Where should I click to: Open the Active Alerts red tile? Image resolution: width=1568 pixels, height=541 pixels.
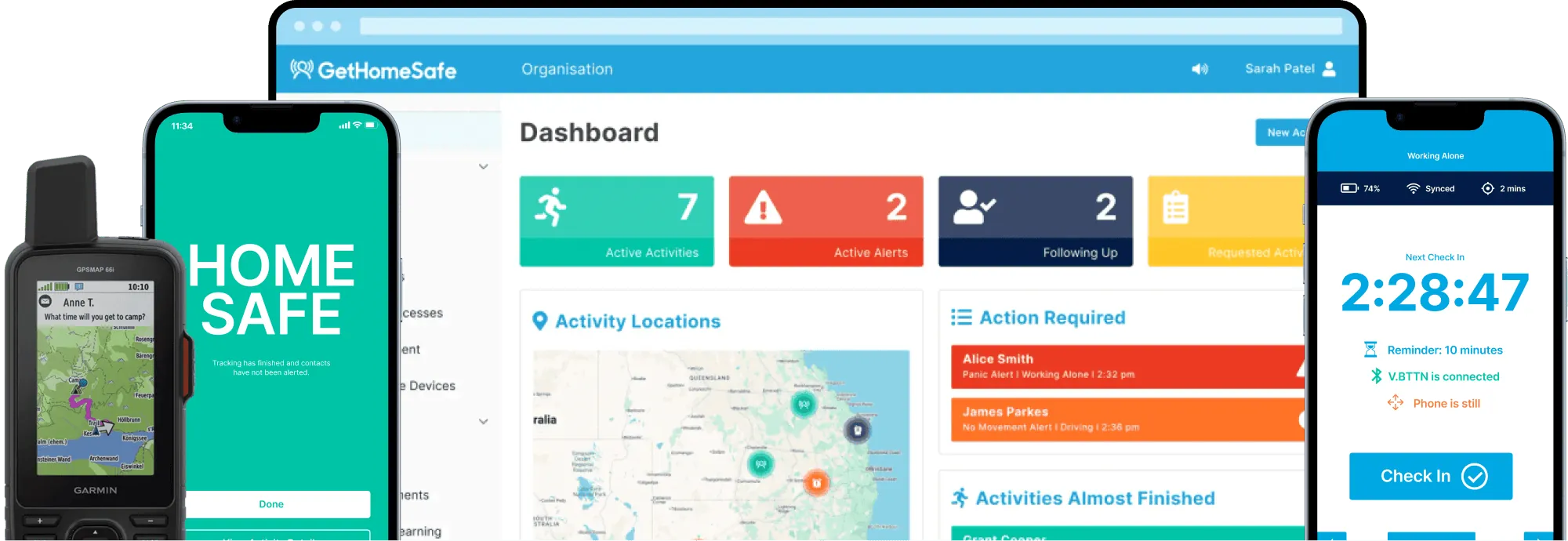(x=826, y=221)
